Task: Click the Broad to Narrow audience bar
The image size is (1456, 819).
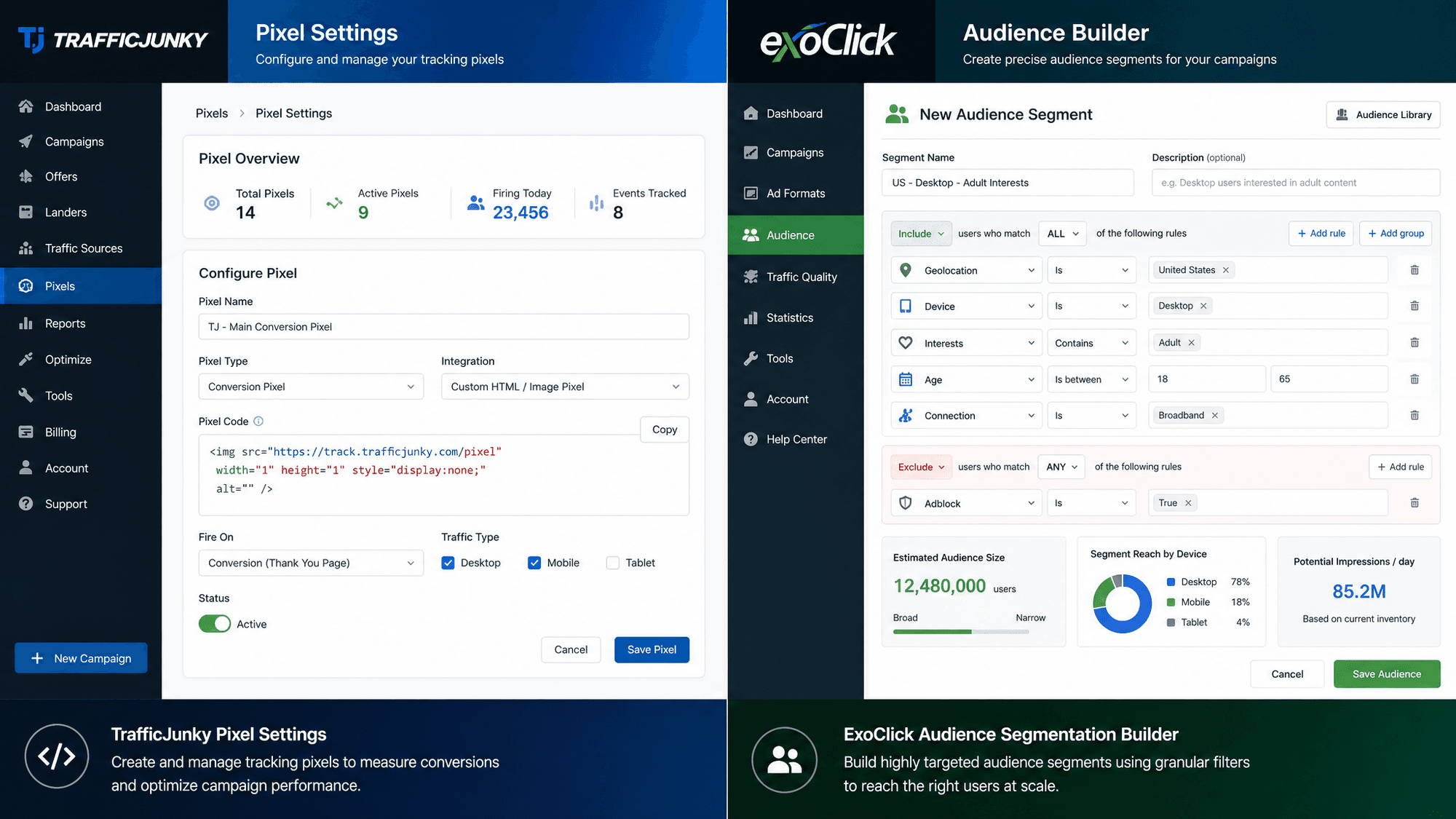Action: pyautogui.click(x=961, y=631)
